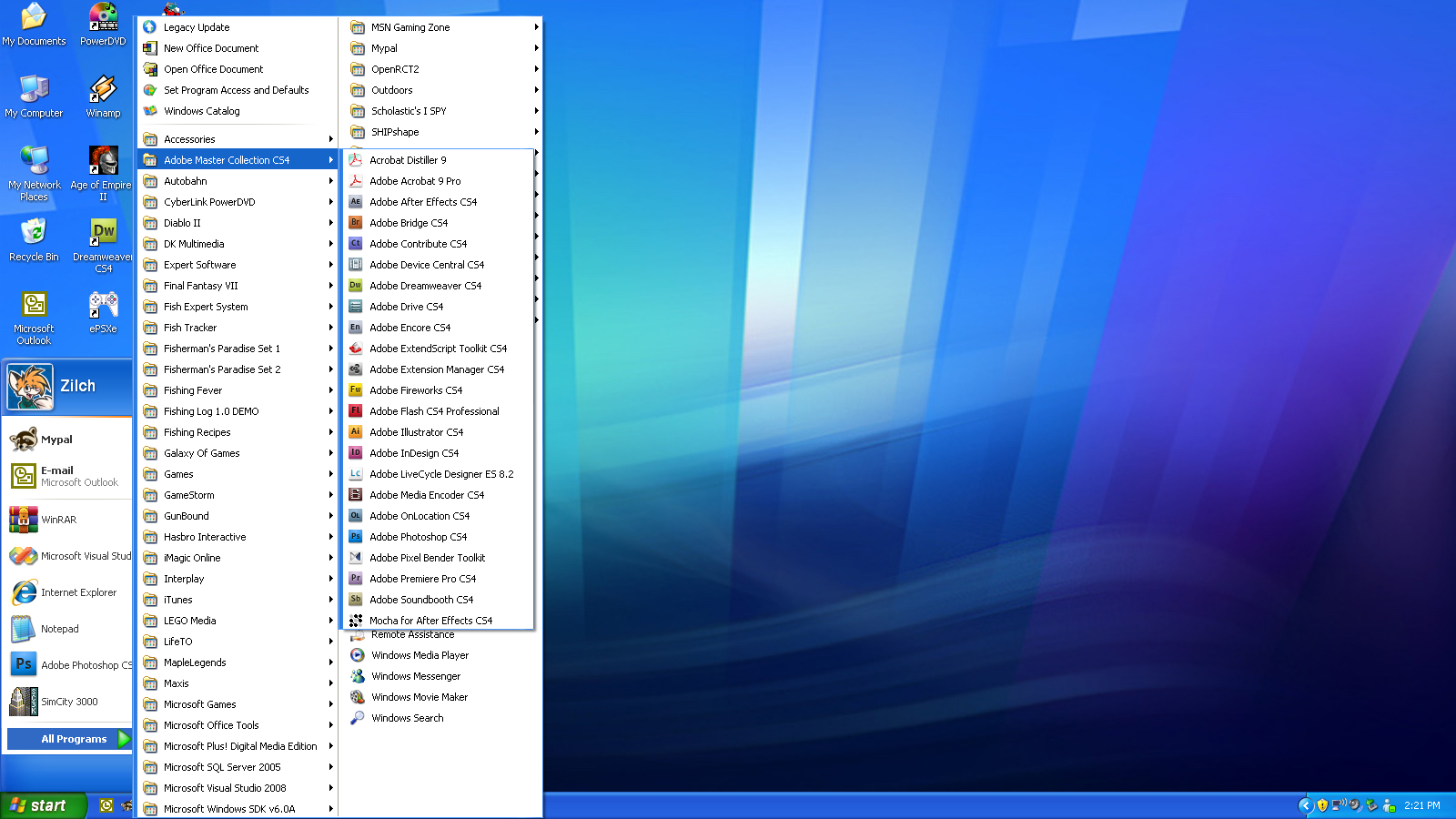Click the Adobe Flash CS4 Professional icon
1456x819 pixels.
tap(356, 411)
